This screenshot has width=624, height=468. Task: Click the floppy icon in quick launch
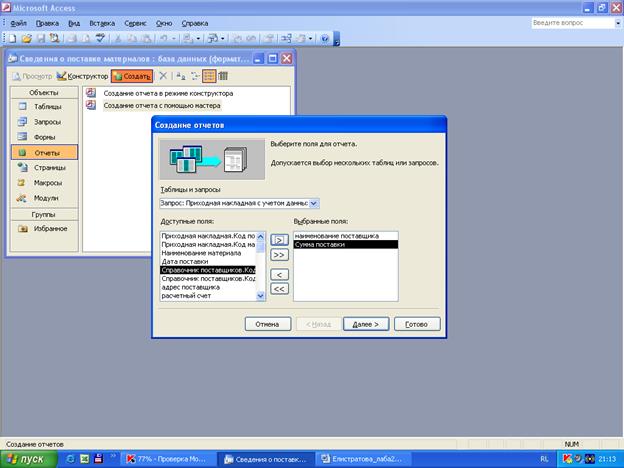98,459
